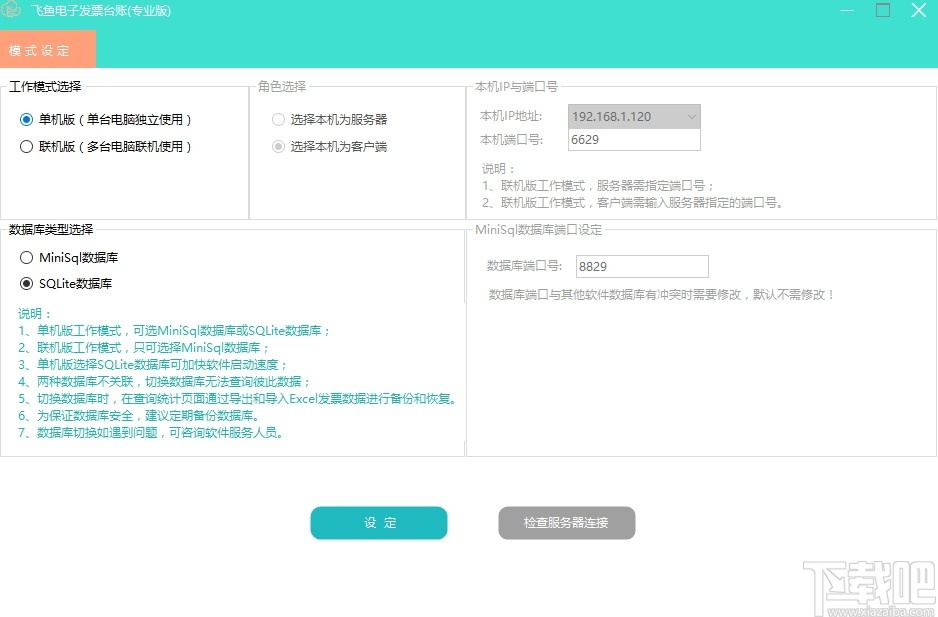Viewport: 938px width, 617px height.
Task: Minimize the application window
Action: coord(846,10)
